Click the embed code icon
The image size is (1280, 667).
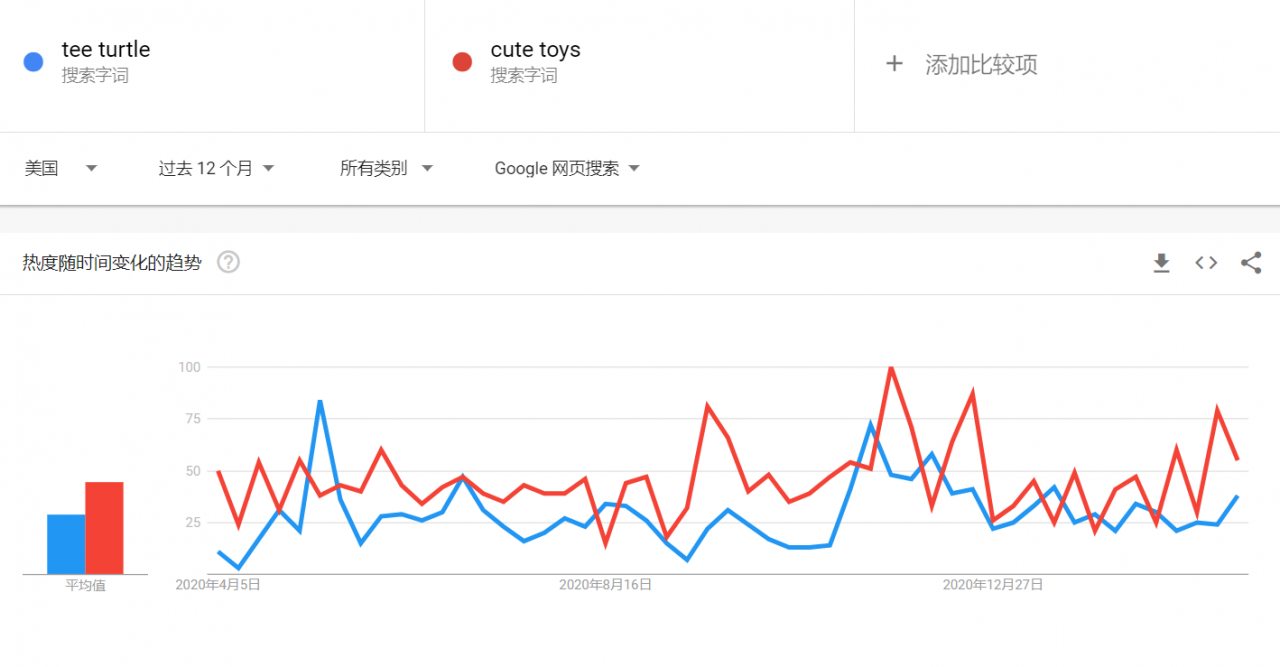click(1206, 263)
